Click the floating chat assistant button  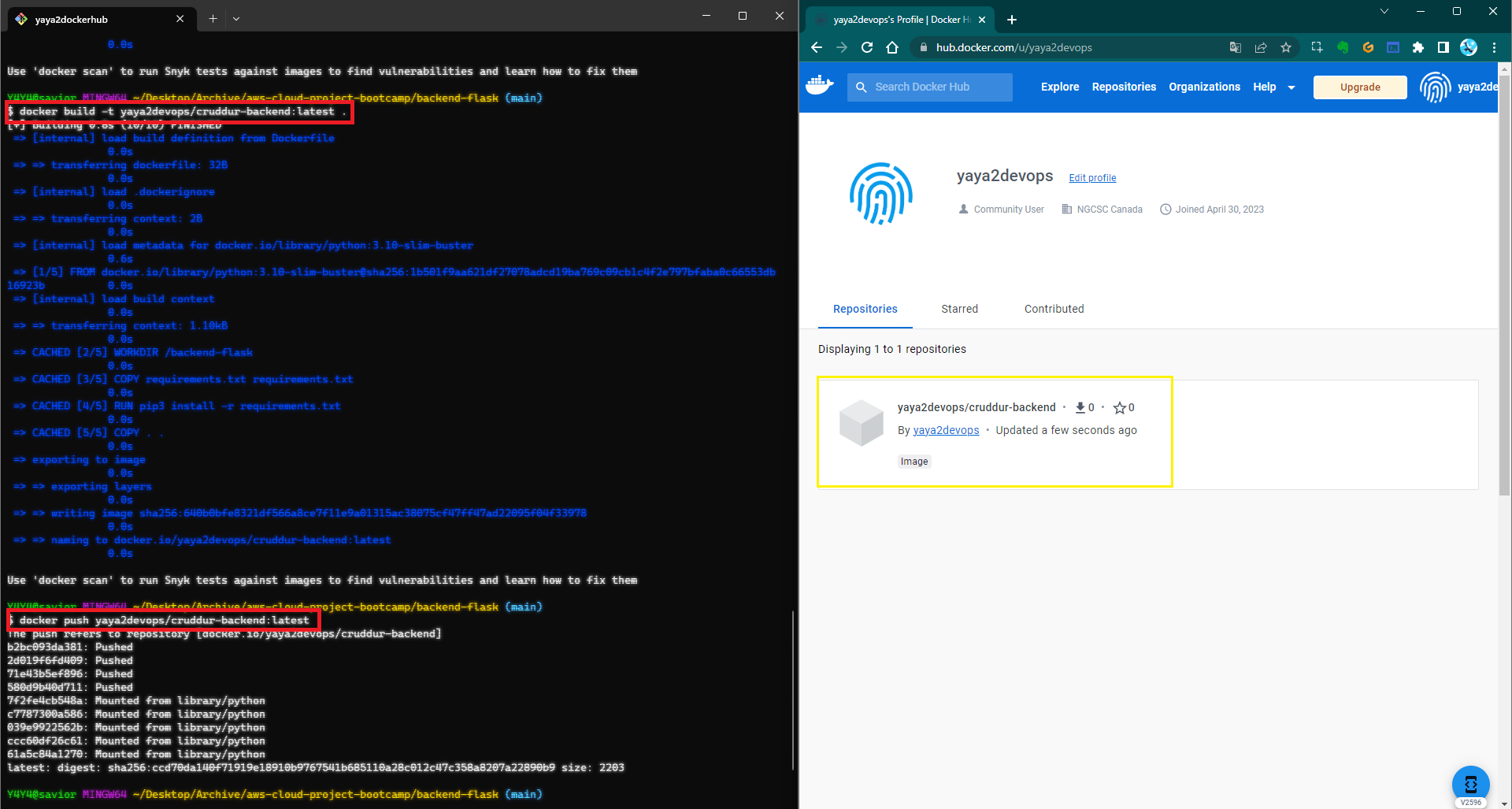click(1470, 785)
